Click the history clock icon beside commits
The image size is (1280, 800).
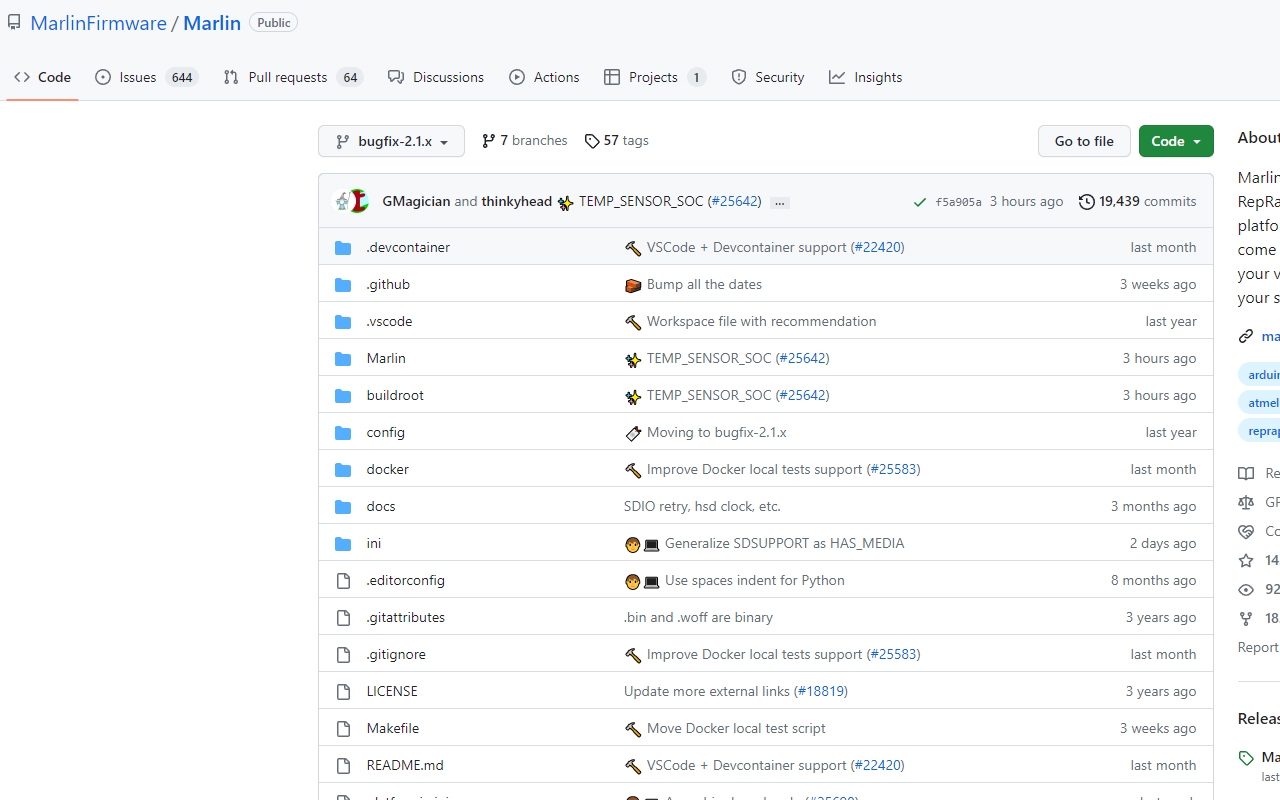click(1086, 202)
